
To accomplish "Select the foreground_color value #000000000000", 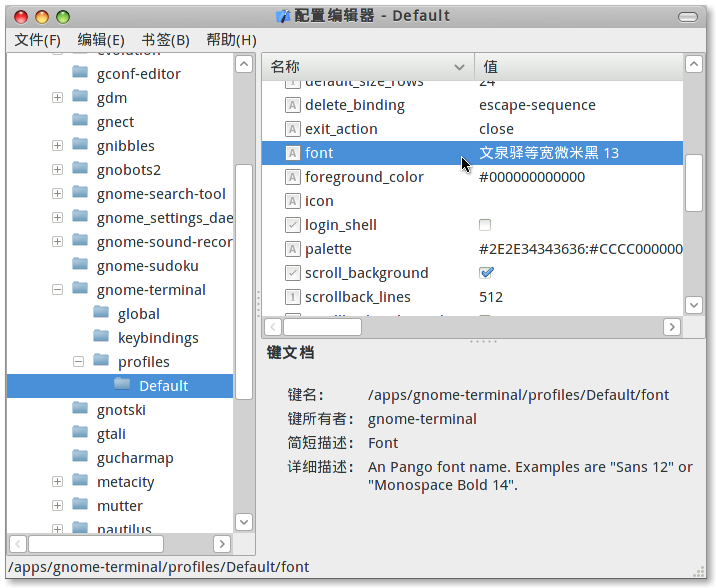I will [532, 177].
